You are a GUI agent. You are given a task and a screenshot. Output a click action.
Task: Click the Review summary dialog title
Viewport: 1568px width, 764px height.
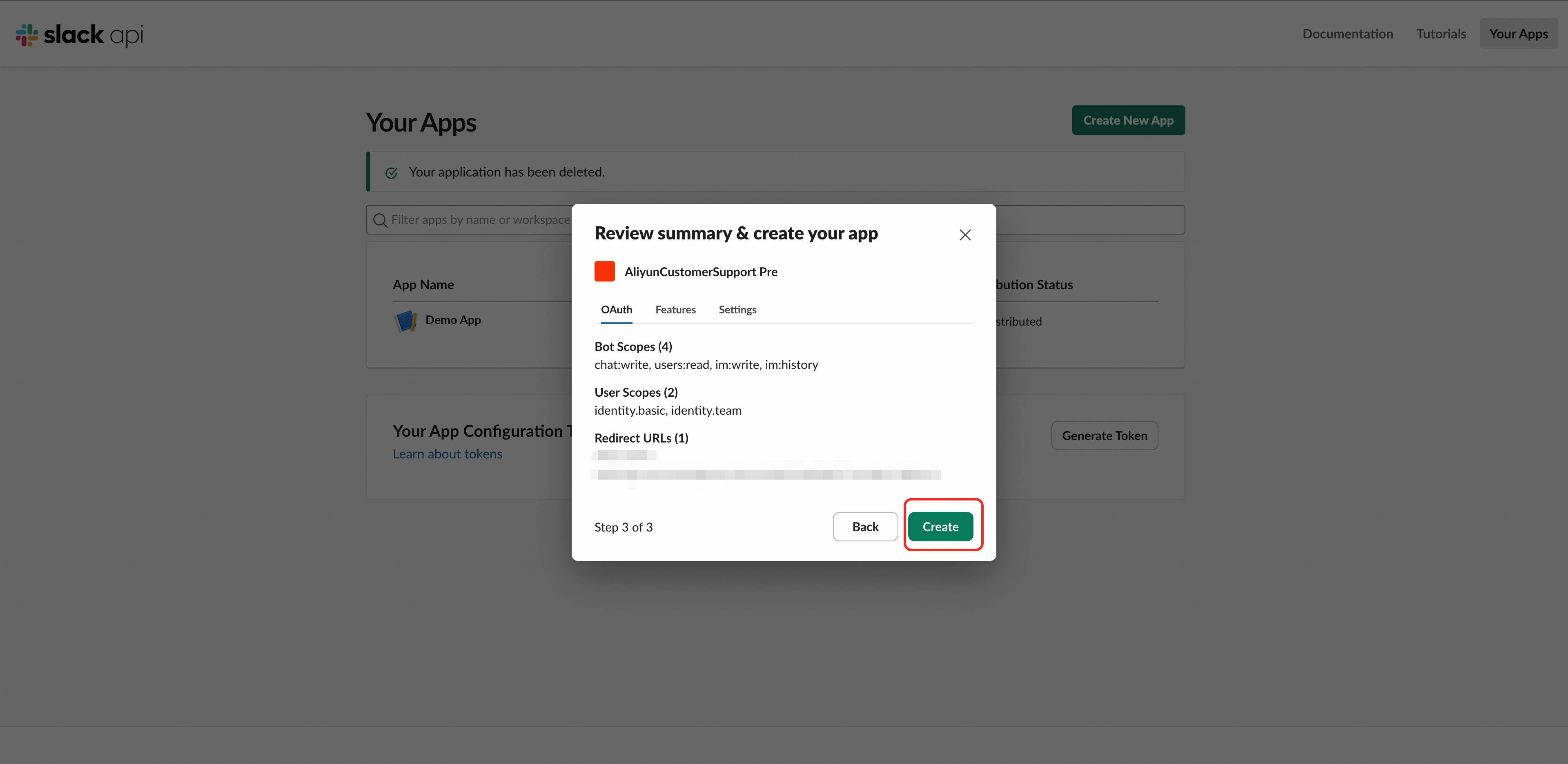point(736,233)
